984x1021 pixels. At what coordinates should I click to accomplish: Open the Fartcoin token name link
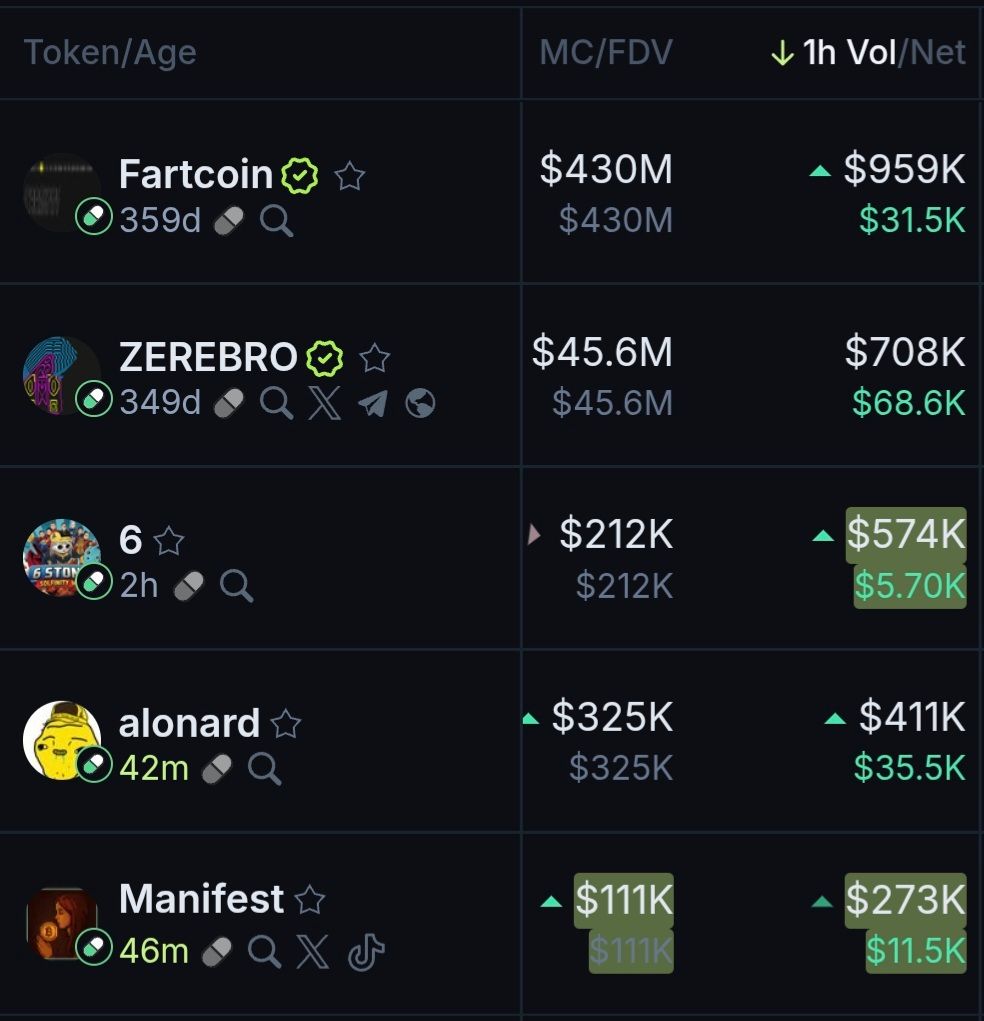click(195, 175)
